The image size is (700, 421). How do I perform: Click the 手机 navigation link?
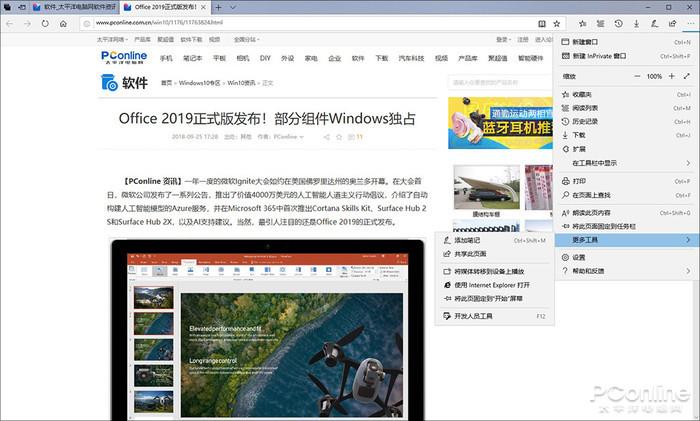(166, 58)
